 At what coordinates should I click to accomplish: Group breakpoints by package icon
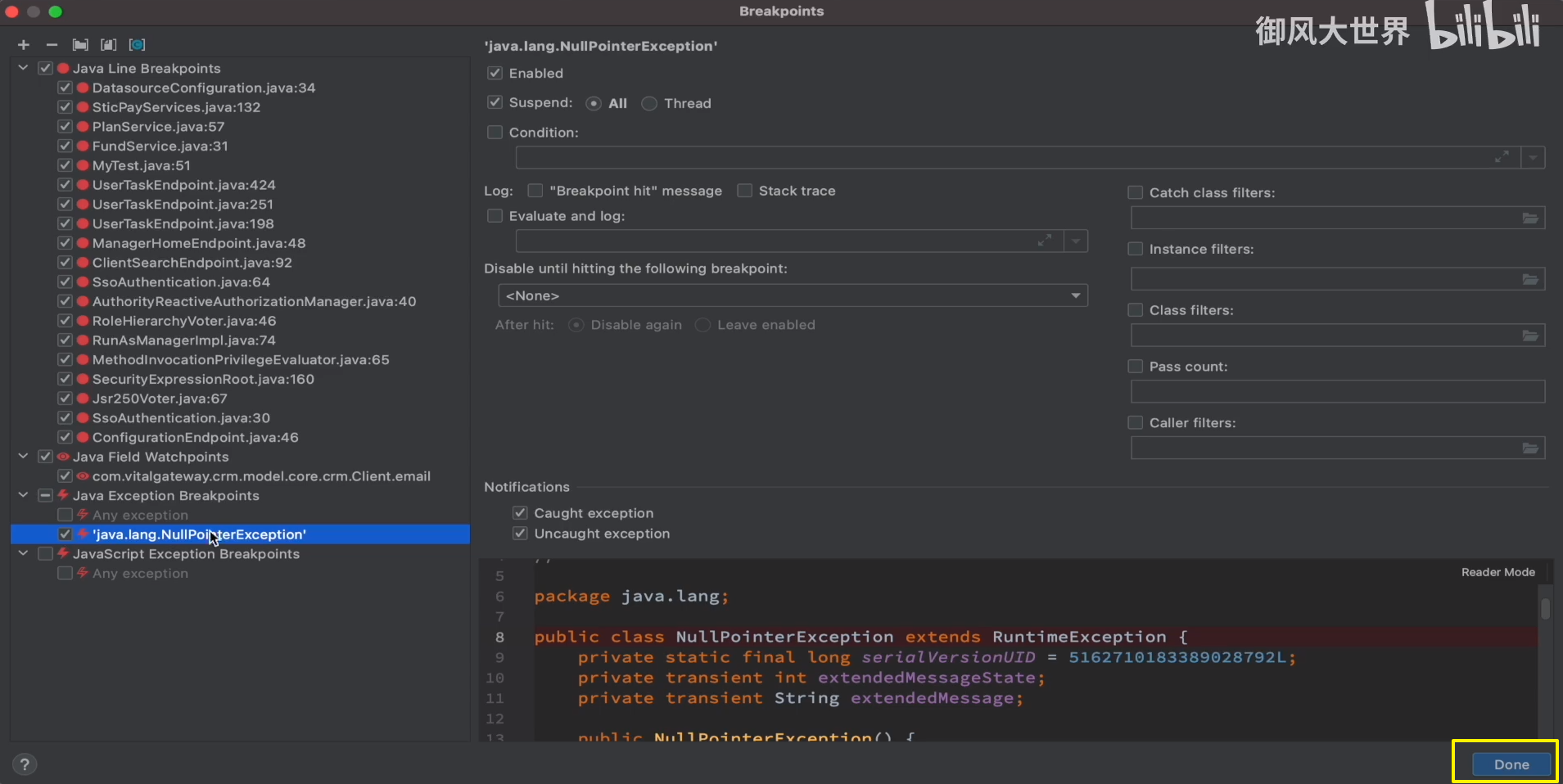point(80,45)
